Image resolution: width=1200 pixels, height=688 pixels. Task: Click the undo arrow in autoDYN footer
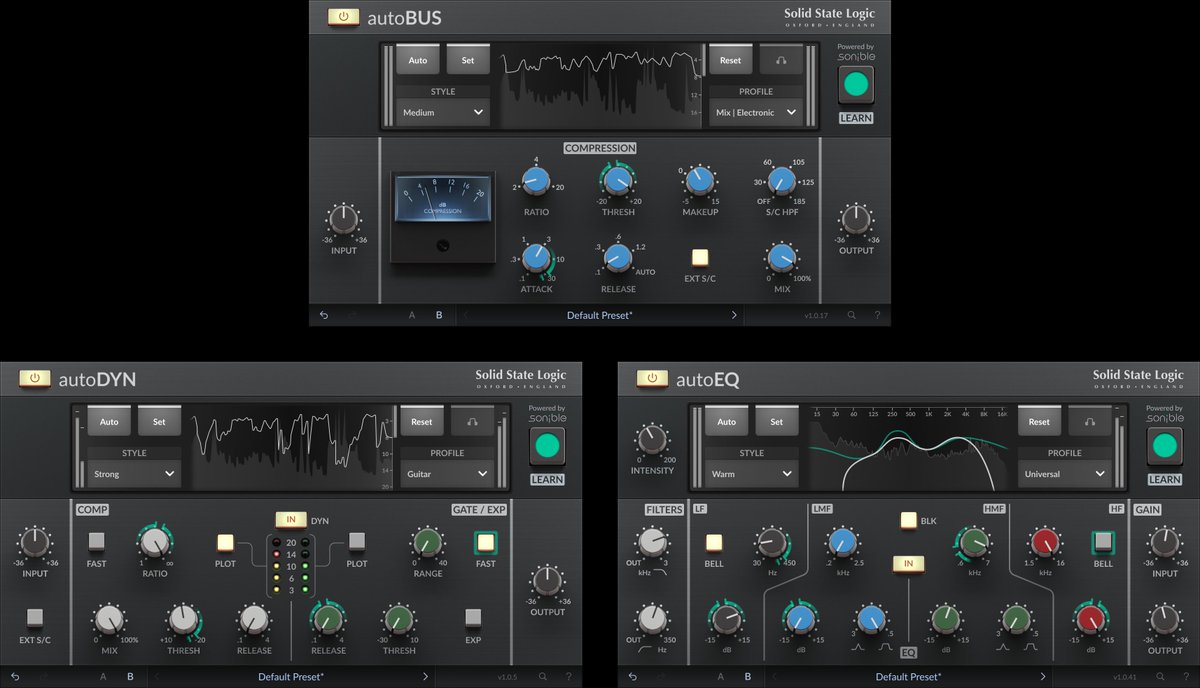(15, 676)
